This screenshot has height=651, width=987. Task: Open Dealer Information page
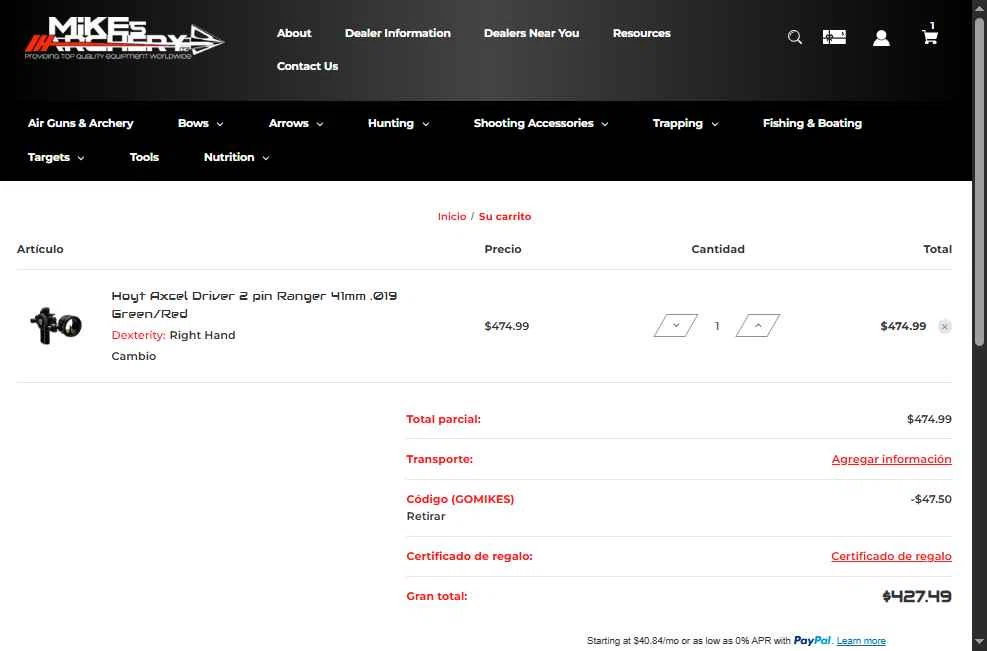click(398, 33)
